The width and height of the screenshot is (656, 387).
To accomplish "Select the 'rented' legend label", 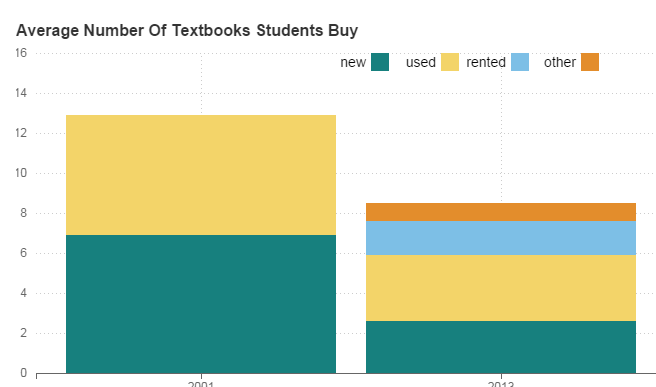I will [x=486, y=62].
